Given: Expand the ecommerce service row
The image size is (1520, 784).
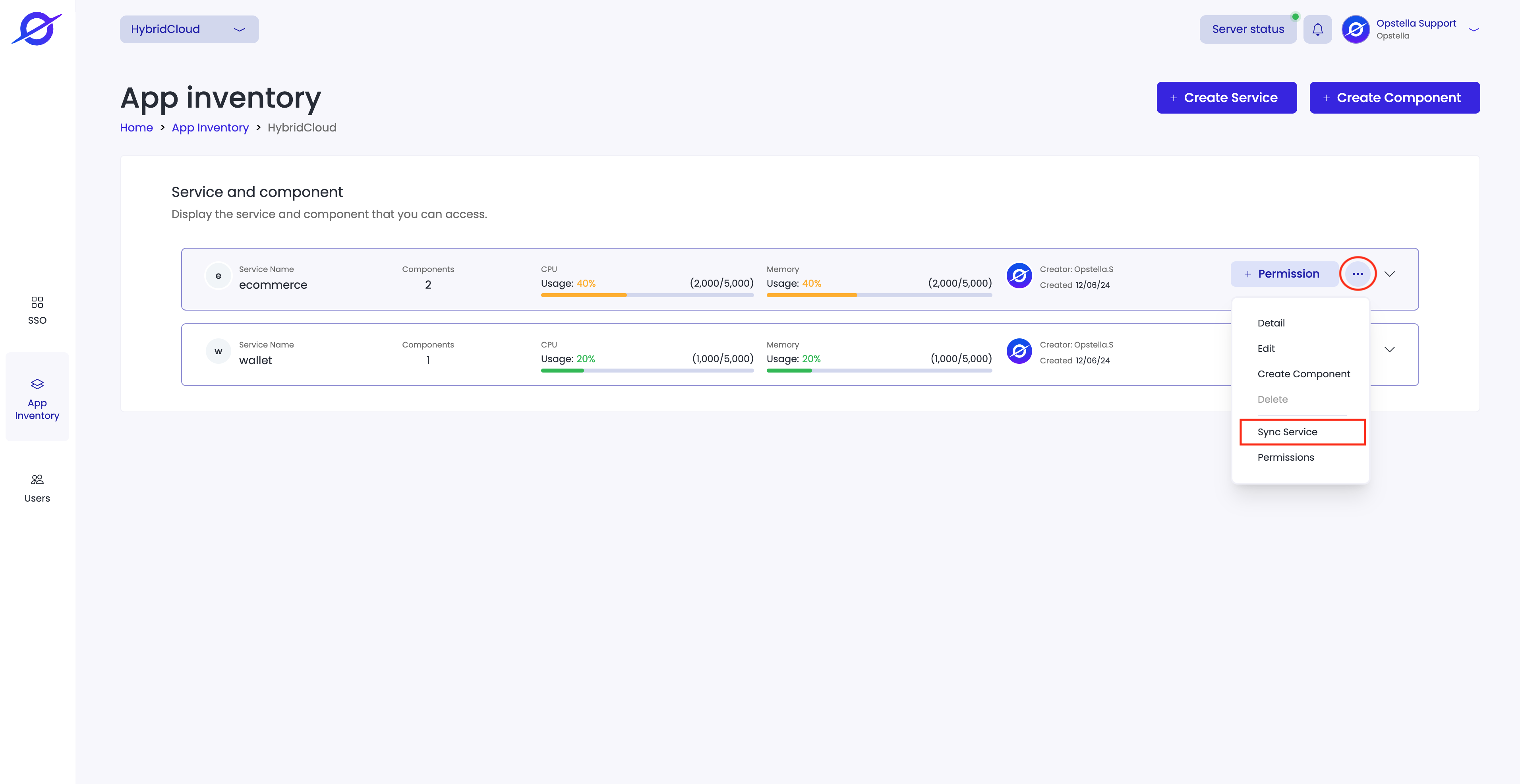Looking at the screenshot, I should [x=1390, y=274].
